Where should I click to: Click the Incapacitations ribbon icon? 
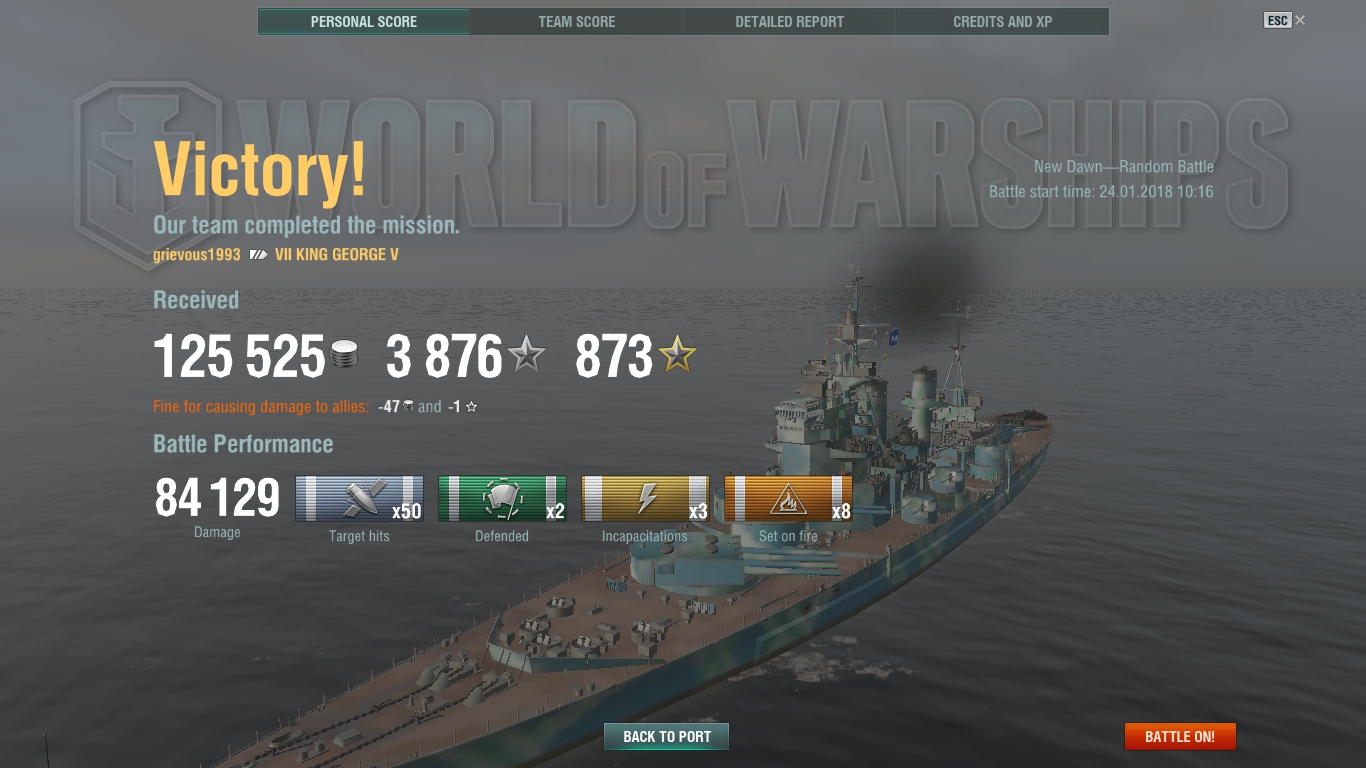[x=645, y=499]
